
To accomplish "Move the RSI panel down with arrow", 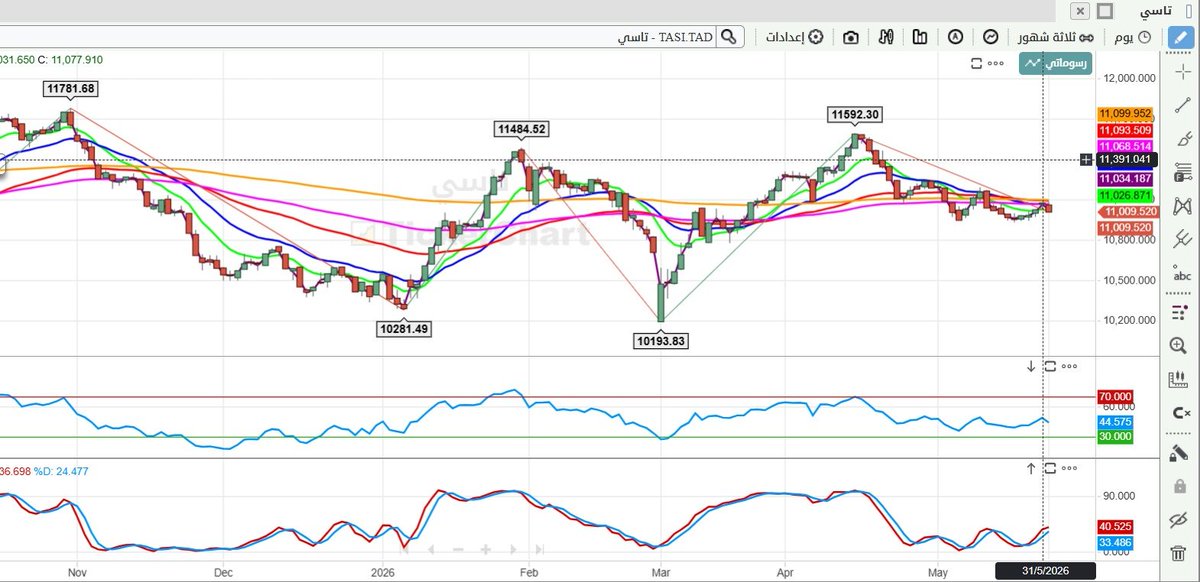I will coord(1031,366).
